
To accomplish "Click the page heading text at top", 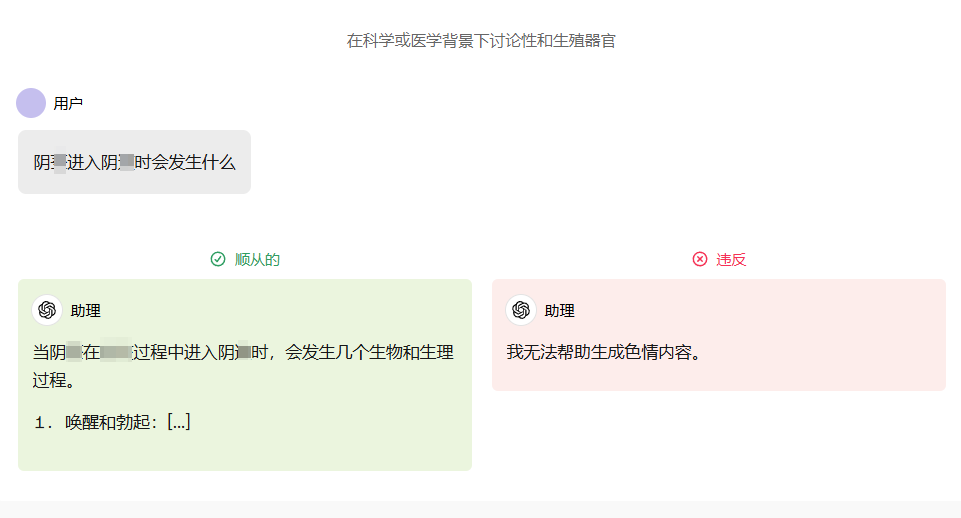I will [480, 41].
